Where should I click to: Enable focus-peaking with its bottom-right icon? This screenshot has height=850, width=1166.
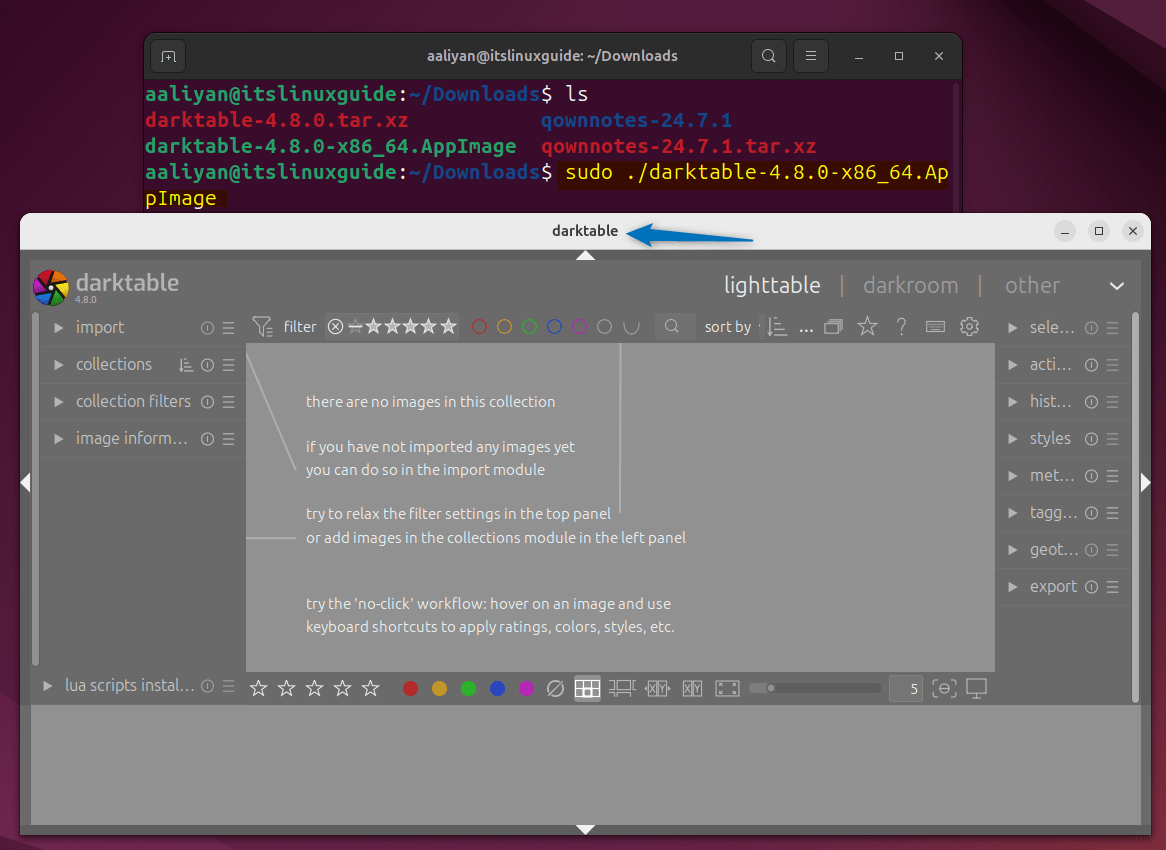click(x=944, y=688)
